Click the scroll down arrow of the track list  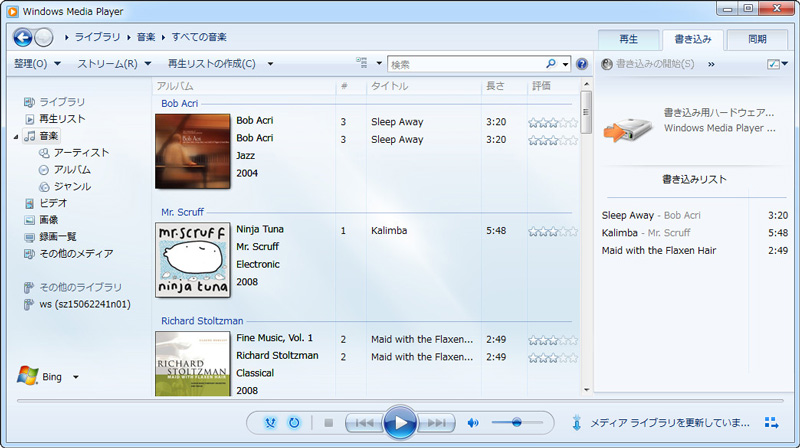[x=586, y=390]
